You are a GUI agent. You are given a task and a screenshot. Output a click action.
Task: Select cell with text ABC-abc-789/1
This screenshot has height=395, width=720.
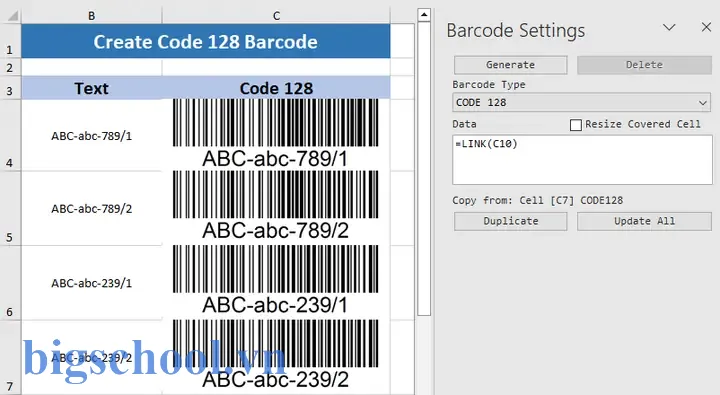click(x=91, y=135)
